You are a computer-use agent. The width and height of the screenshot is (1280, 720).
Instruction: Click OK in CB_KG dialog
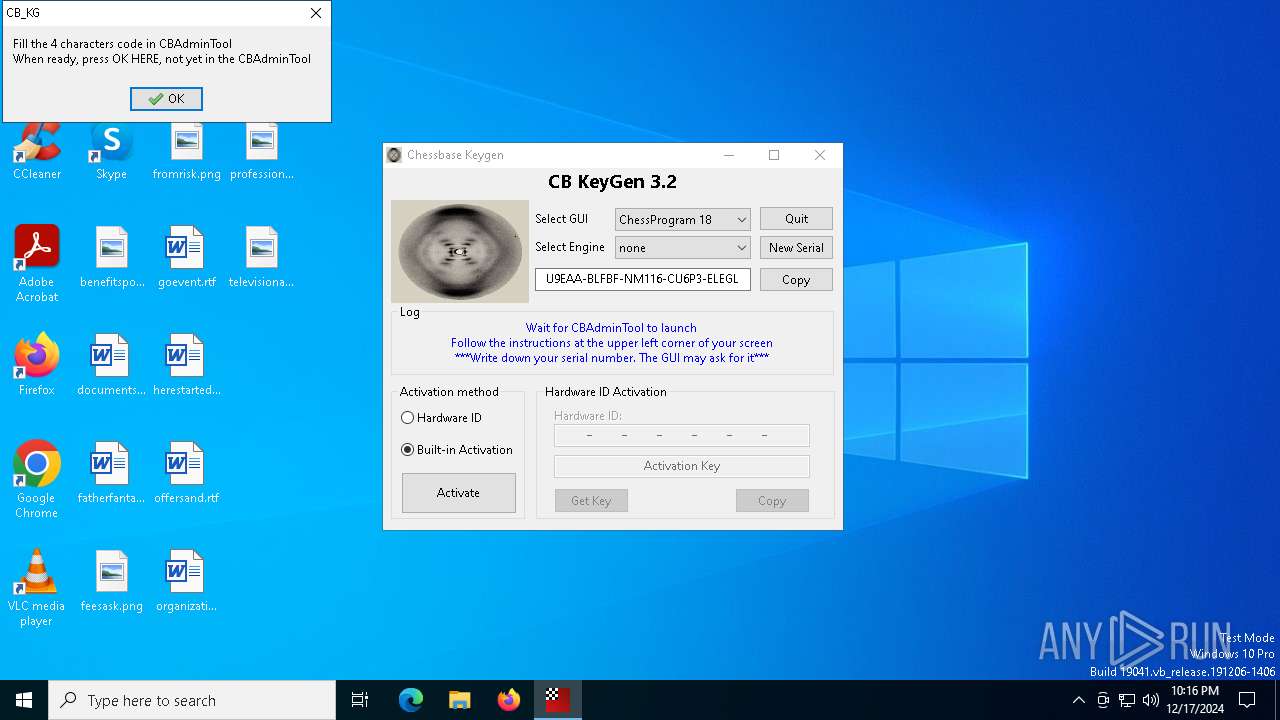tap(166, 99)
